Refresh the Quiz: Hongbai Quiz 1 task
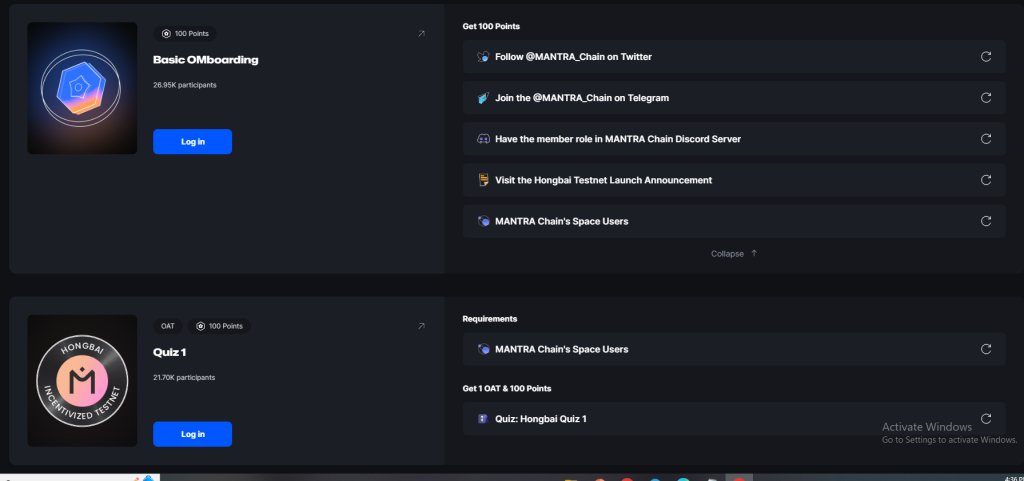Image resolution: width=1024 pixels, height=481 pixels. click(x=986, y=418)
